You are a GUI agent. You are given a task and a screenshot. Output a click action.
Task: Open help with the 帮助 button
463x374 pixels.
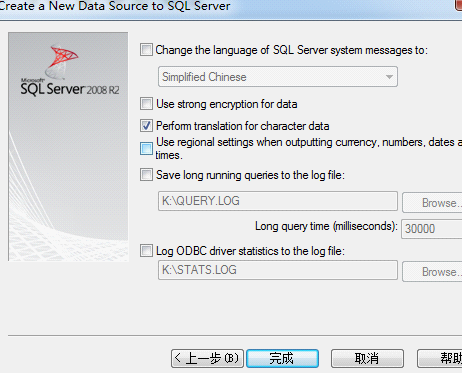point(440,358)
